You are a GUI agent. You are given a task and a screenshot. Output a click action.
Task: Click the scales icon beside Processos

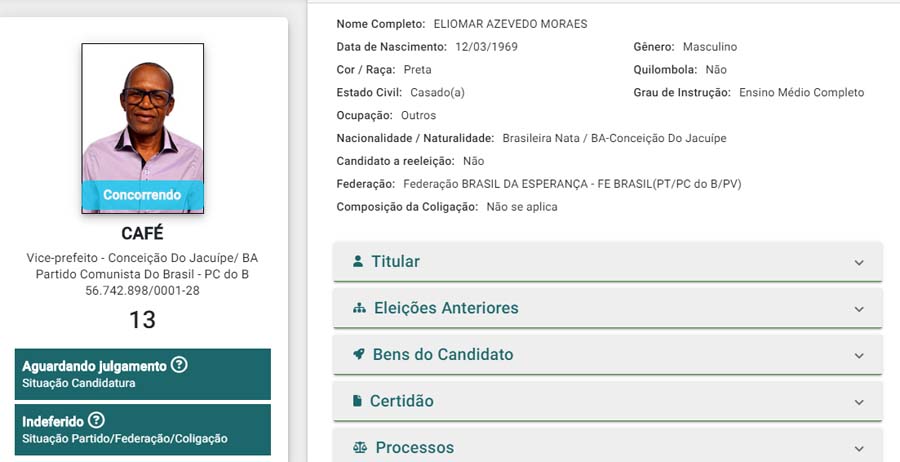pyautogui.click(x=360, y=448)
